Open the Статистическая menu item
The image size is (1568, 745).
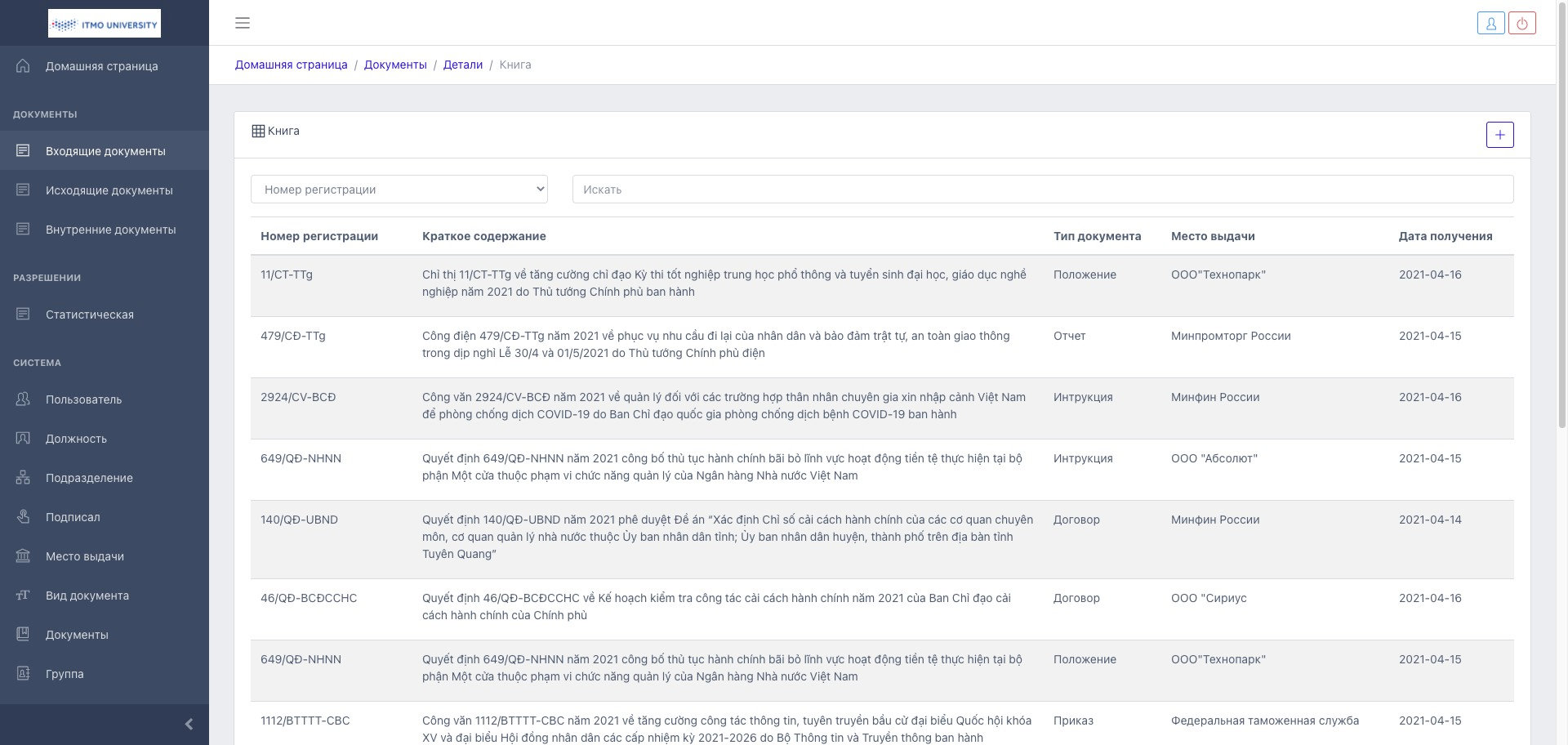tap(89, 315)
